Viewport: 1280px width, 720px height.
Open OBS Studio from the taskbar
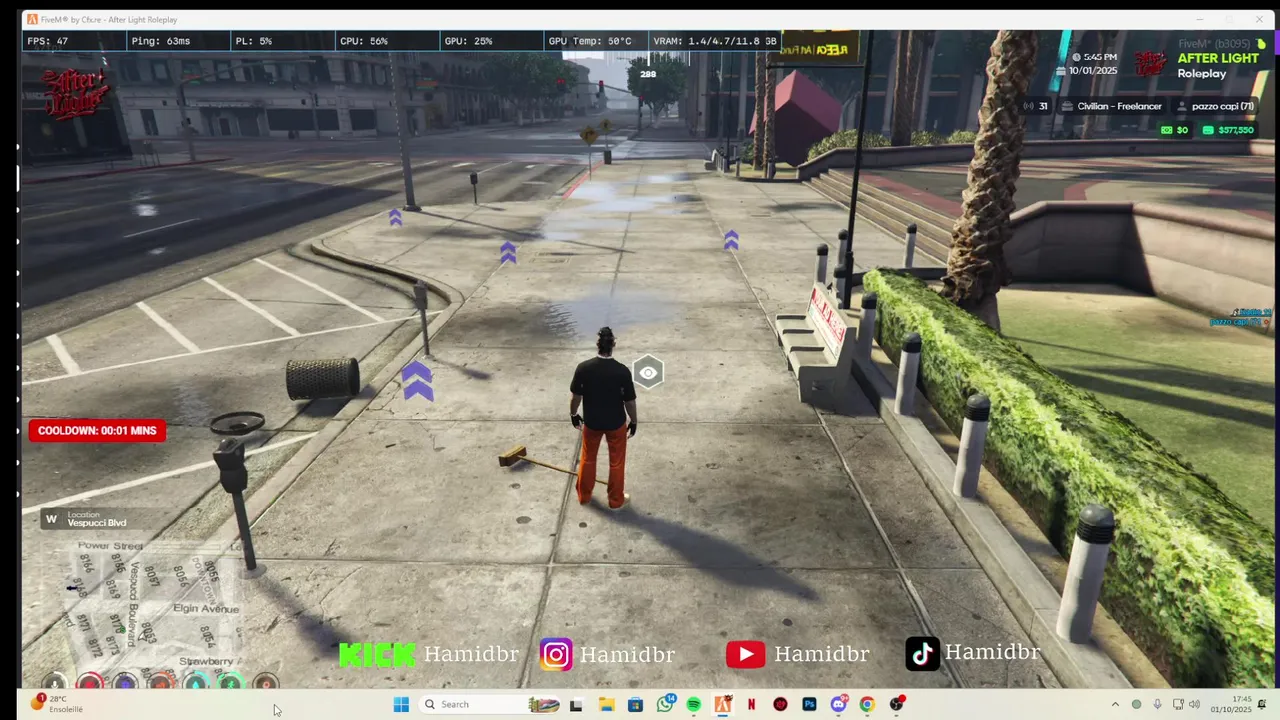point(896,704)
